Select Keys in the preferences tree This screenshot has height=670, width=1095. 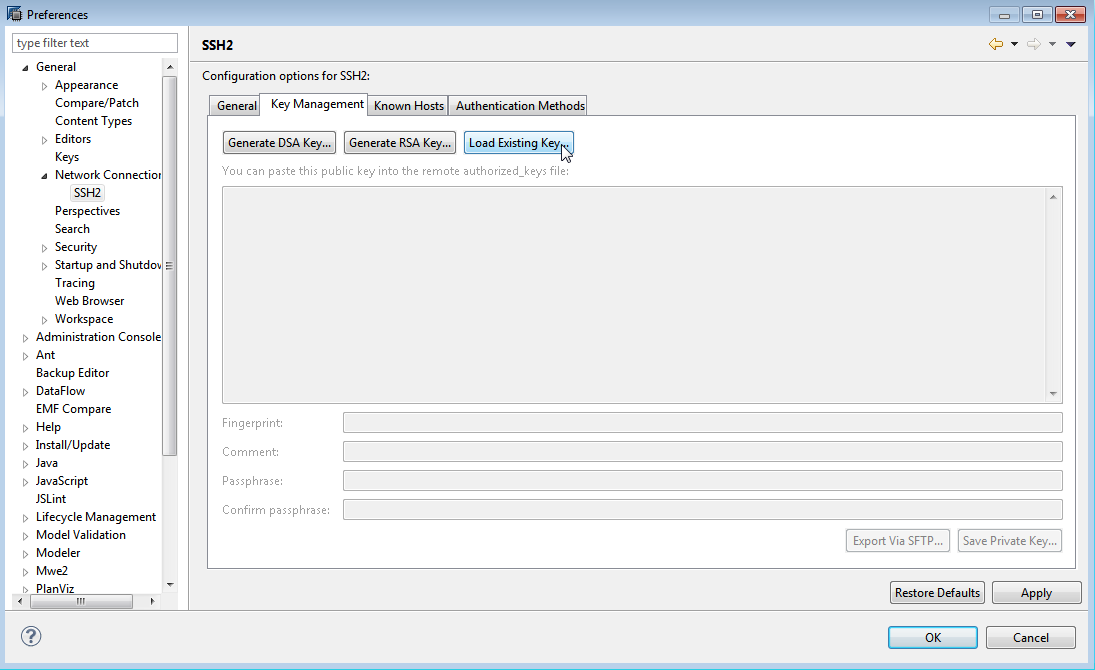click(x=67, y=157)
